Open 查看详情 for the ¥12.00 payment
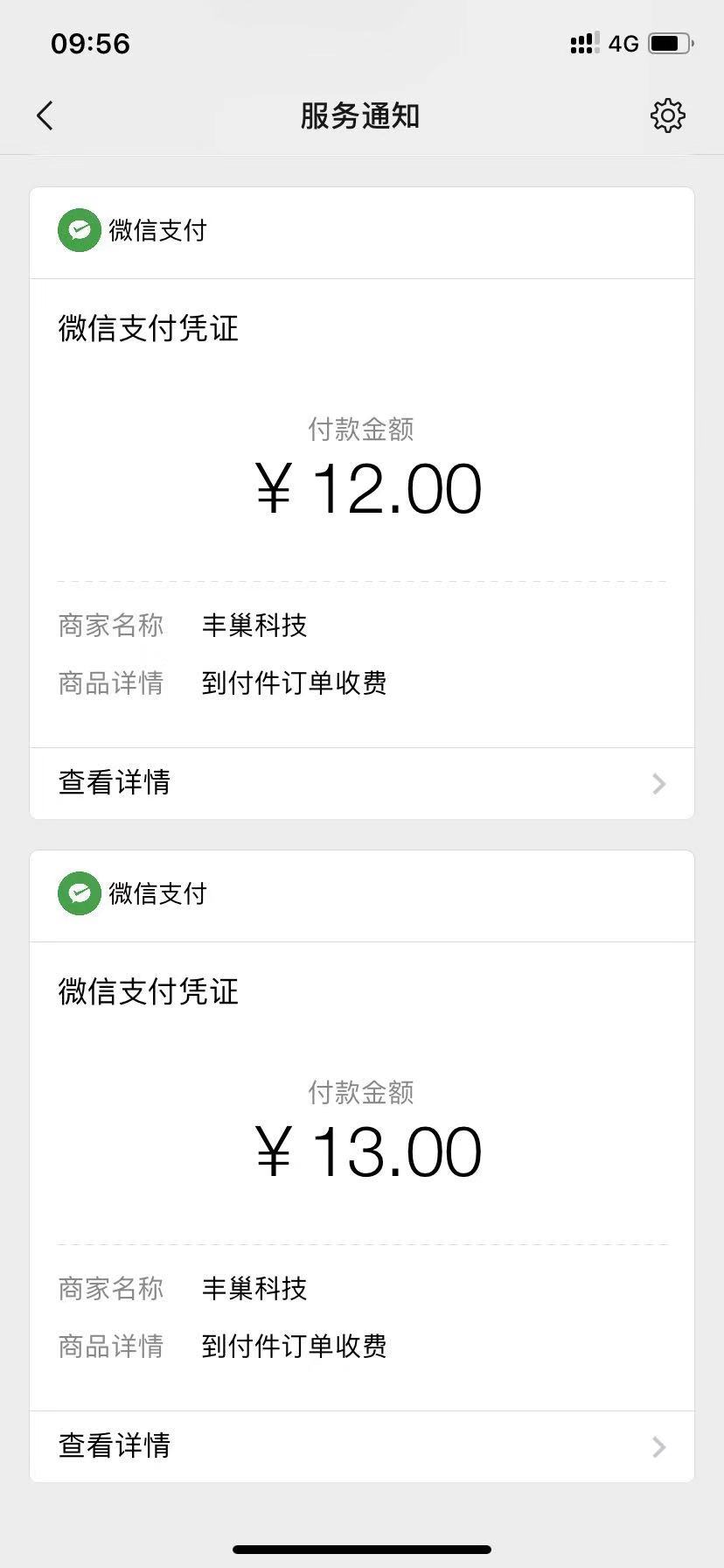The height and width of the screenshot is (1568, 724). [x=115, y=782]
